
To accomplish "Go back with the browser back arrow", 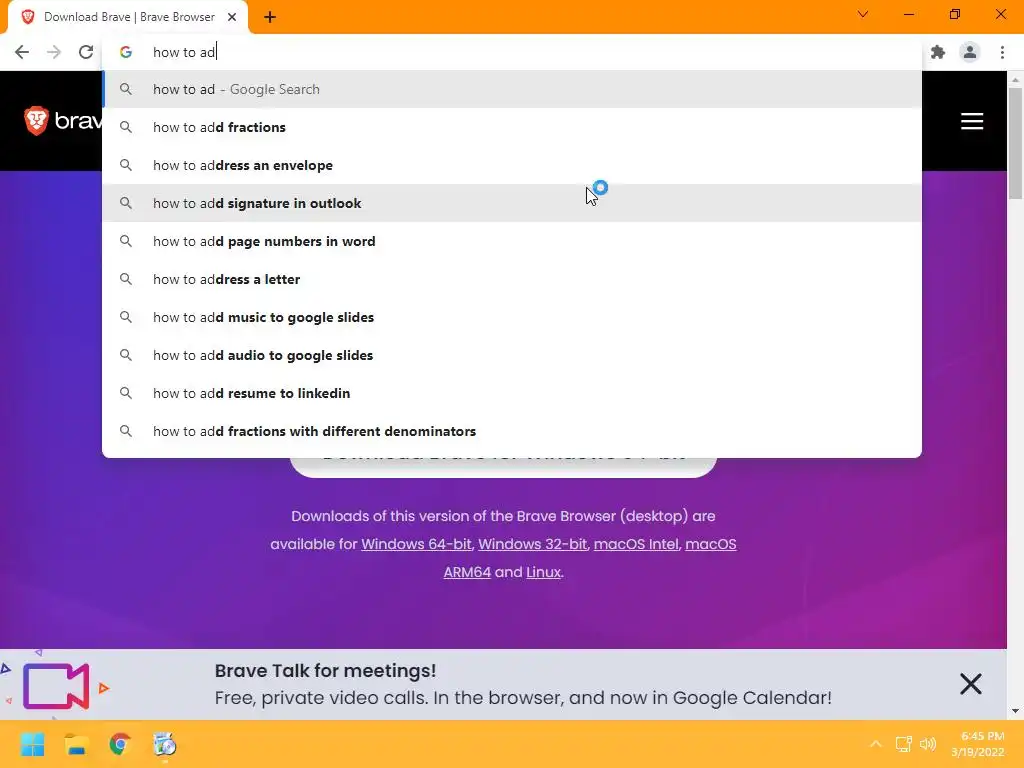I will click(x=22, y=52).
